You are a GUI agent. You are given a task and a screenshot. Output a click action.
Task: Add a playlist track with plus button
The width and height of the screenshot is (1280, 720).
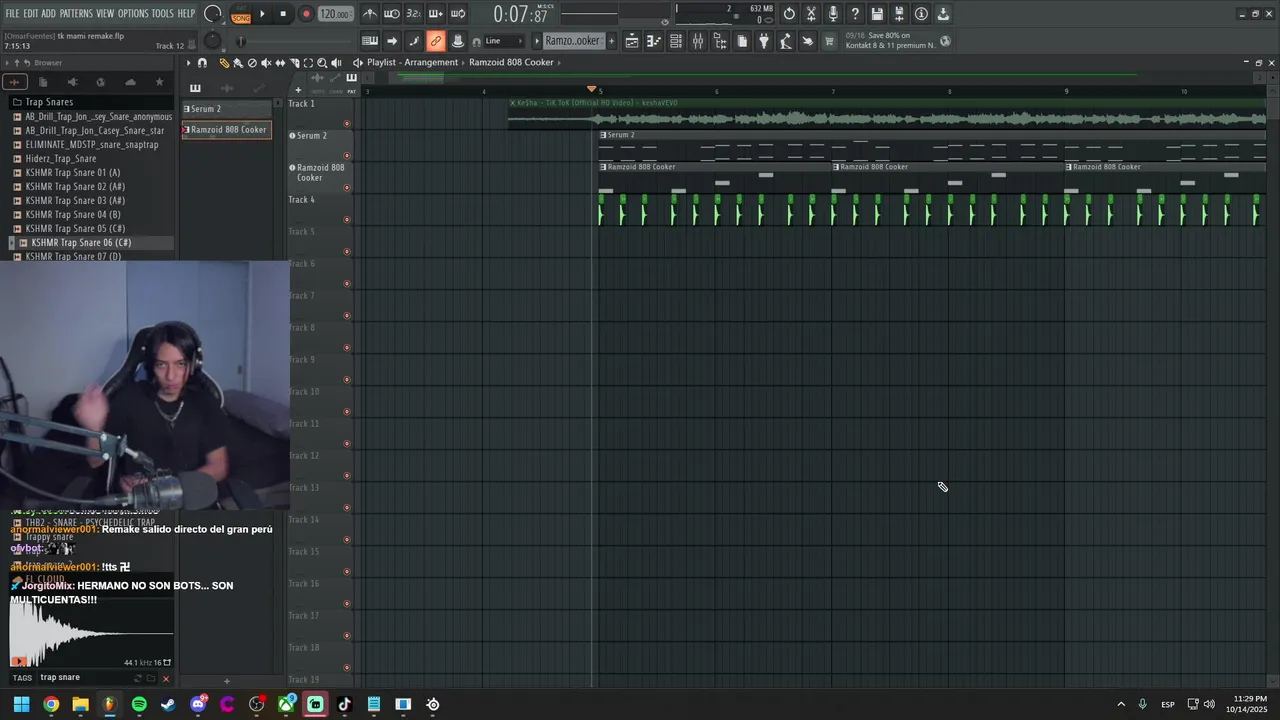click(298, 90)
